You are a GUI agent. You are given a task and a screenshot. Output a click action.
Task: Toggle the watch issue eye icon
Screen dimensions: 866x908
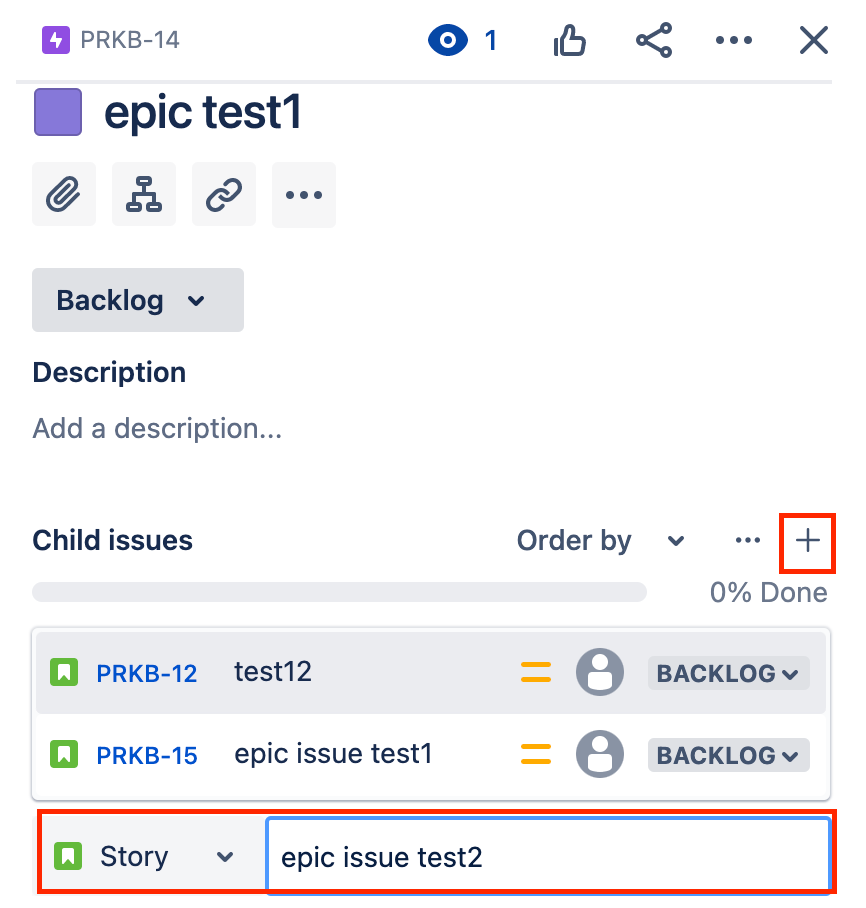[x=448, y=41]
